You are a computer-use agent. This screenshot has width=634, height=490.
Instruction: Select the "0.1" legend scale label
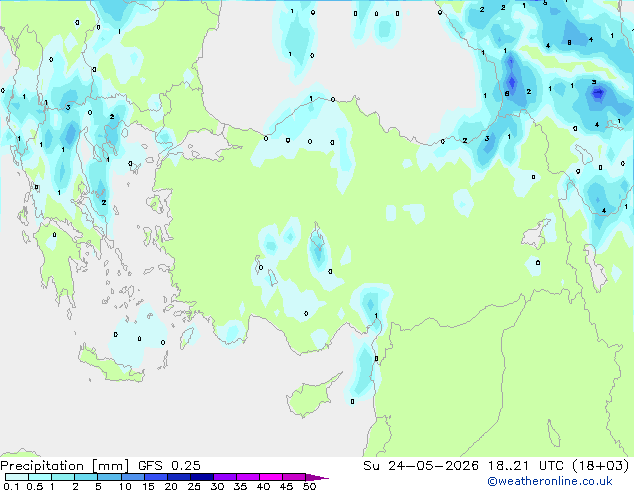tap(11, 486)
